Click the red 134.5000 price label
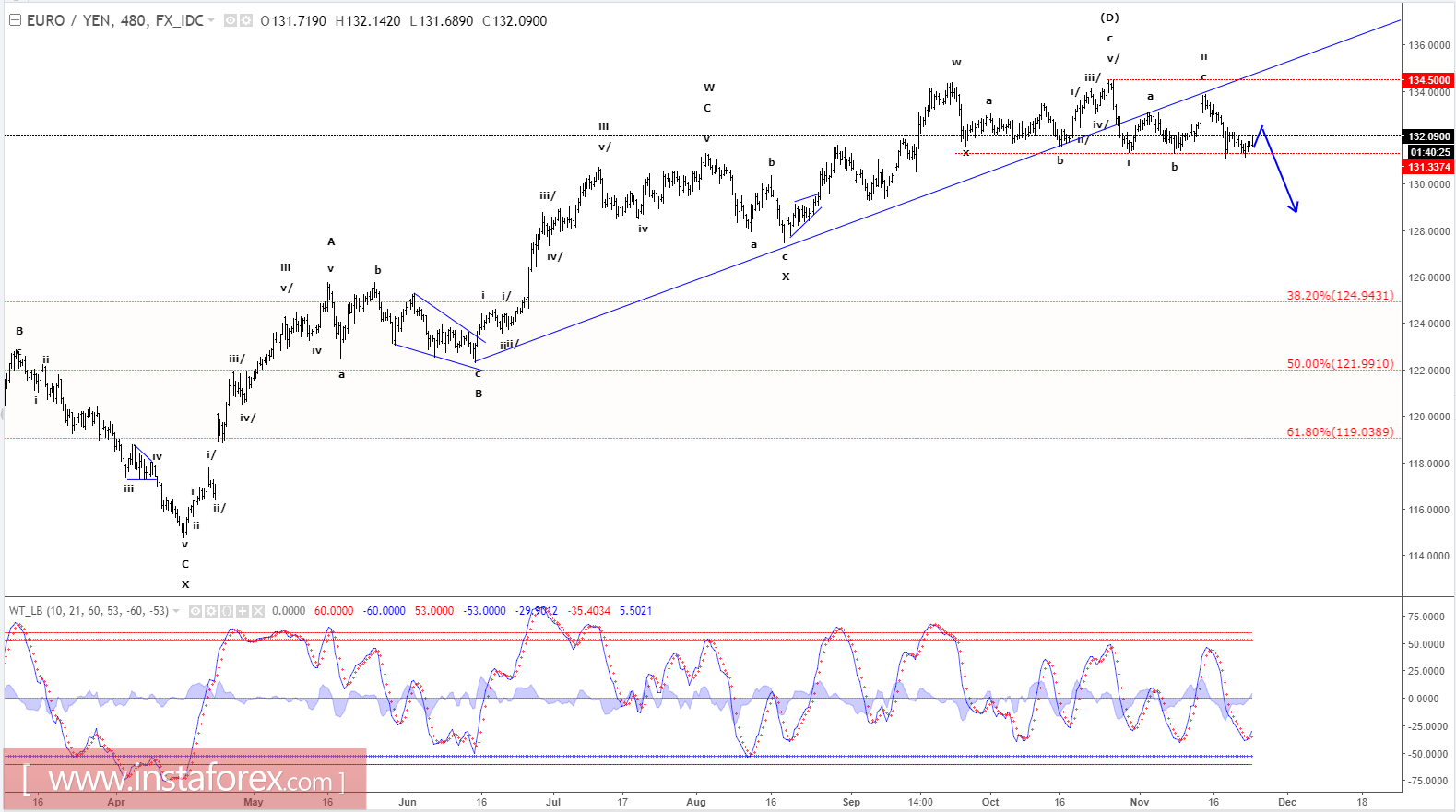This screenshot has width=1456, height=812. [x=1428, y=80]
